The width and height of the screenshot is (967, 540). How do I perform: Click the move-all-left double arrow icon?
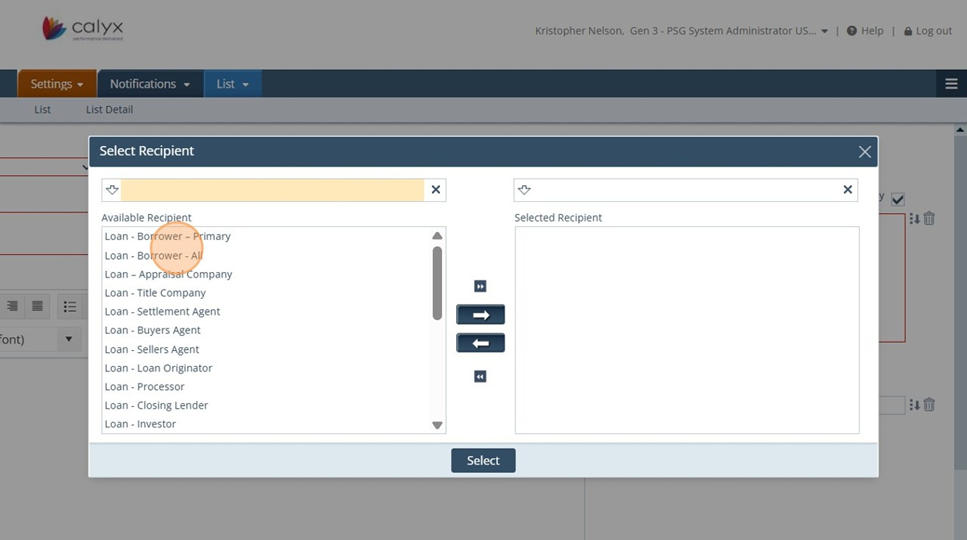[480, 377]
